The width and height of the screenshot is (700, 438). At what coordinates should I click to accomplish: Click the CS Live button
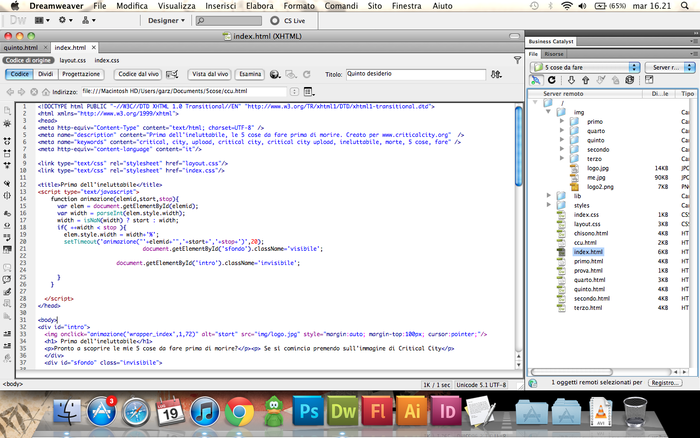coord(288,21)
